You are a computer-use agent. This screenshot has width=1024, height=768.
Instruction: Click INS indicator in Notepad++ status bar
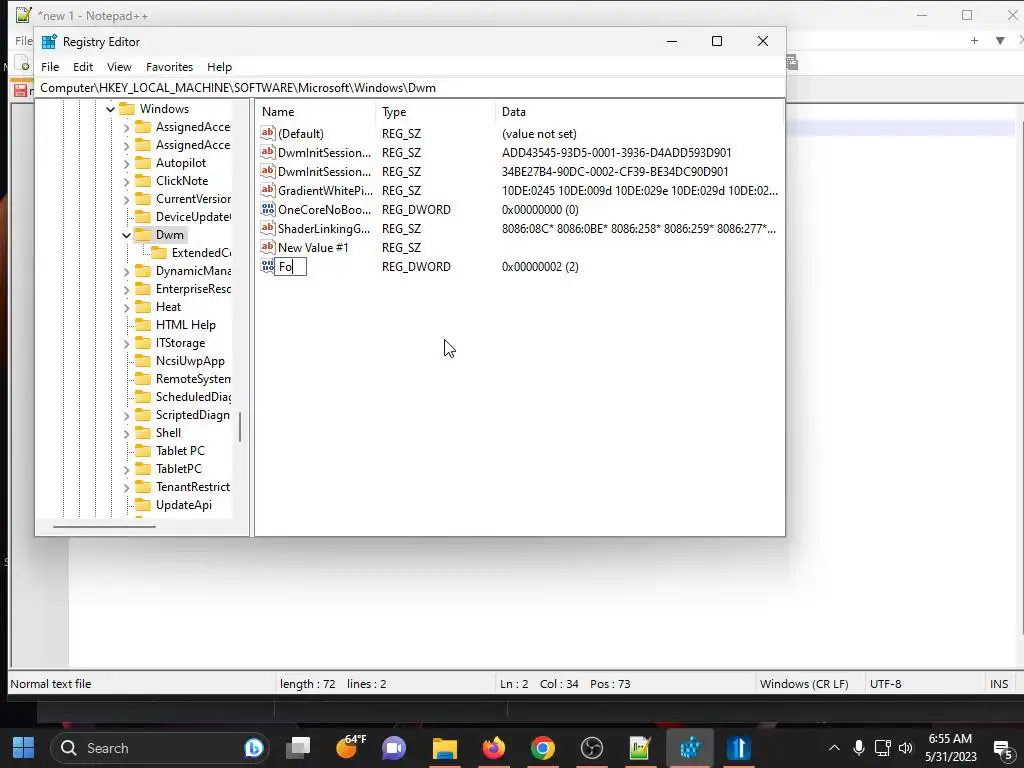point(999,684)
